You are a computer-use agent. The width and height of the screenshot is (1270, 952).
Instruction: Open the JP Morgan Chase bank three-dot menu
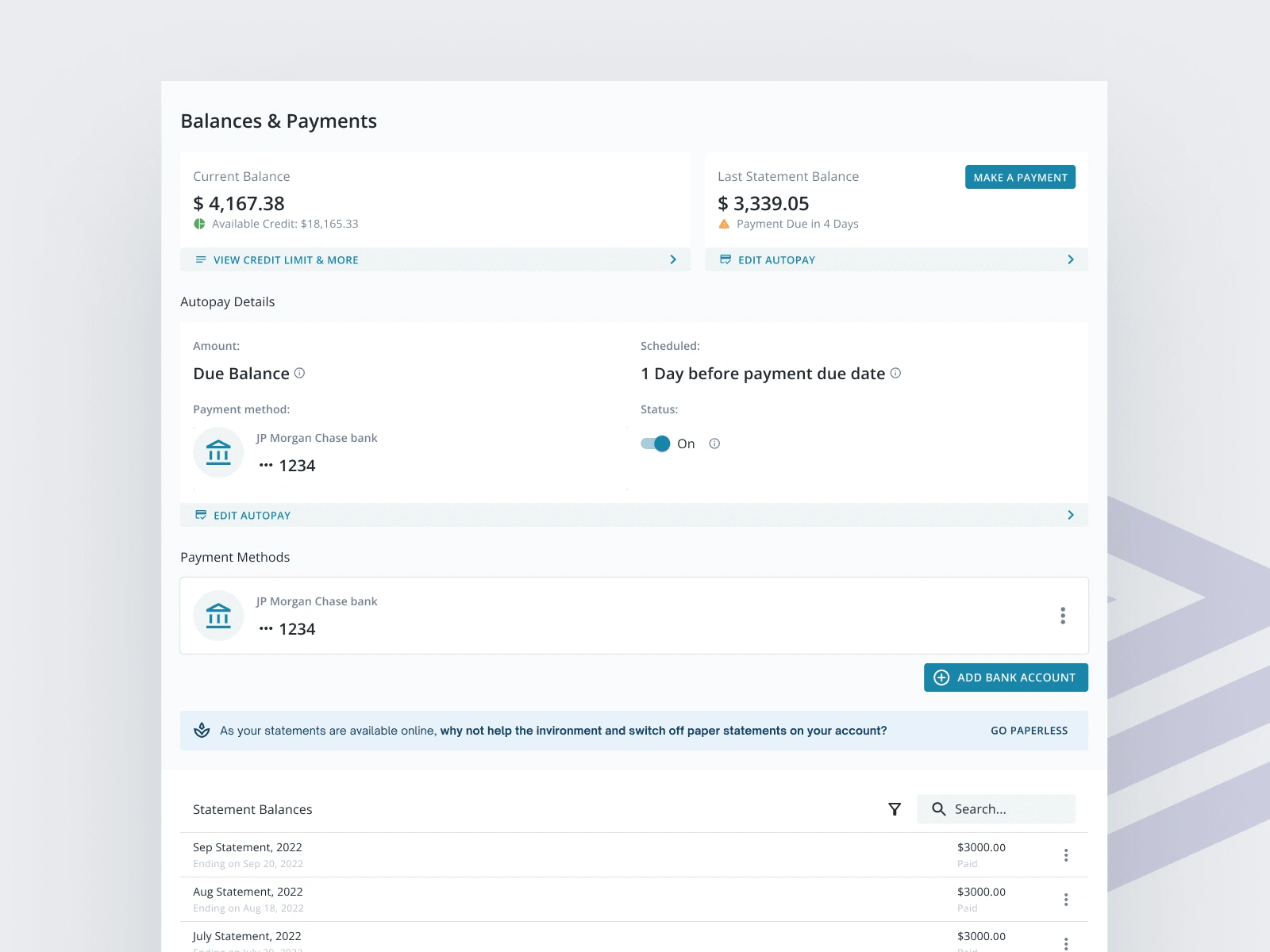pyautogui.click(x=1063, y=616)
